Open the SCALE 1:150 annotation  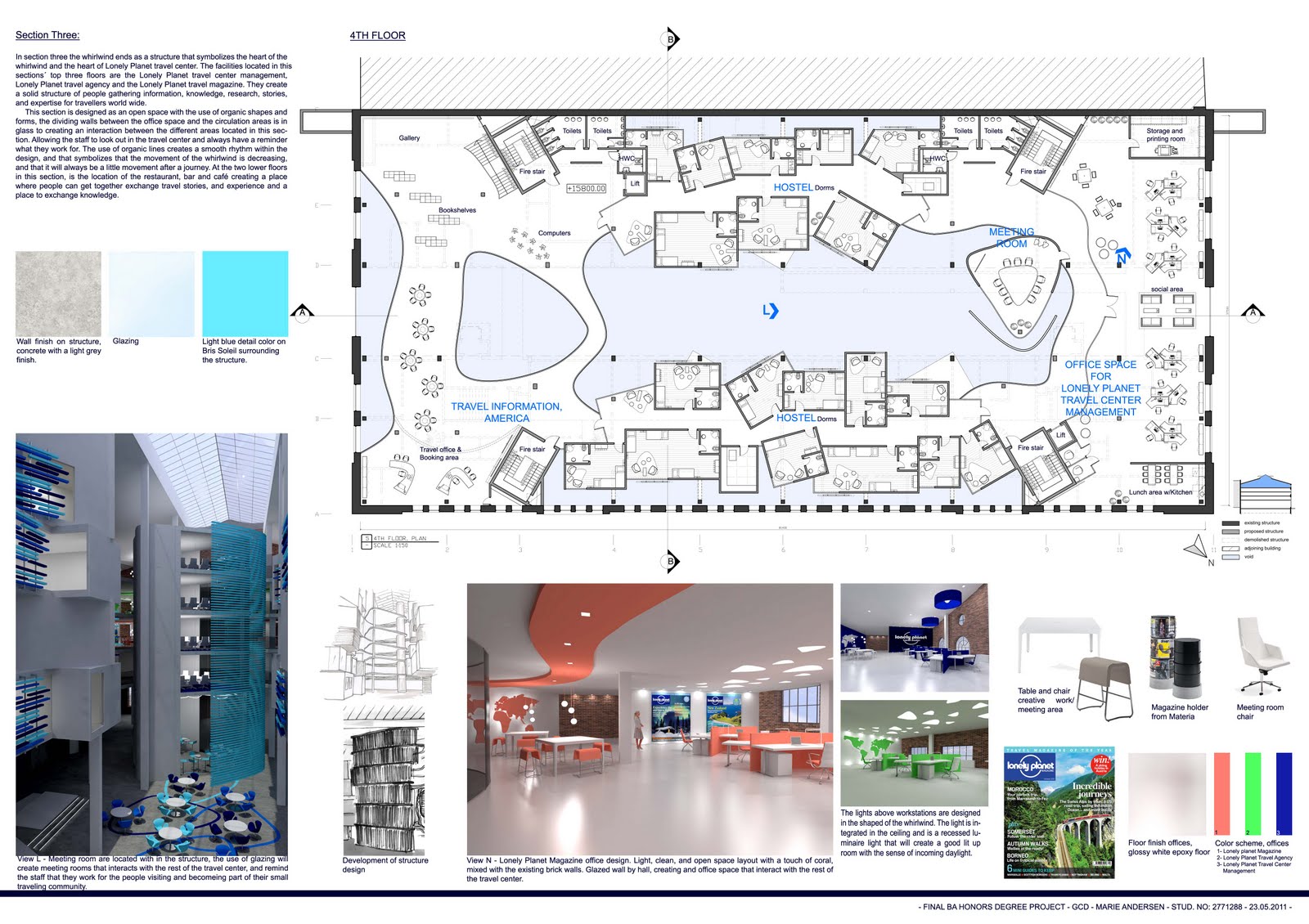(393, 545)
